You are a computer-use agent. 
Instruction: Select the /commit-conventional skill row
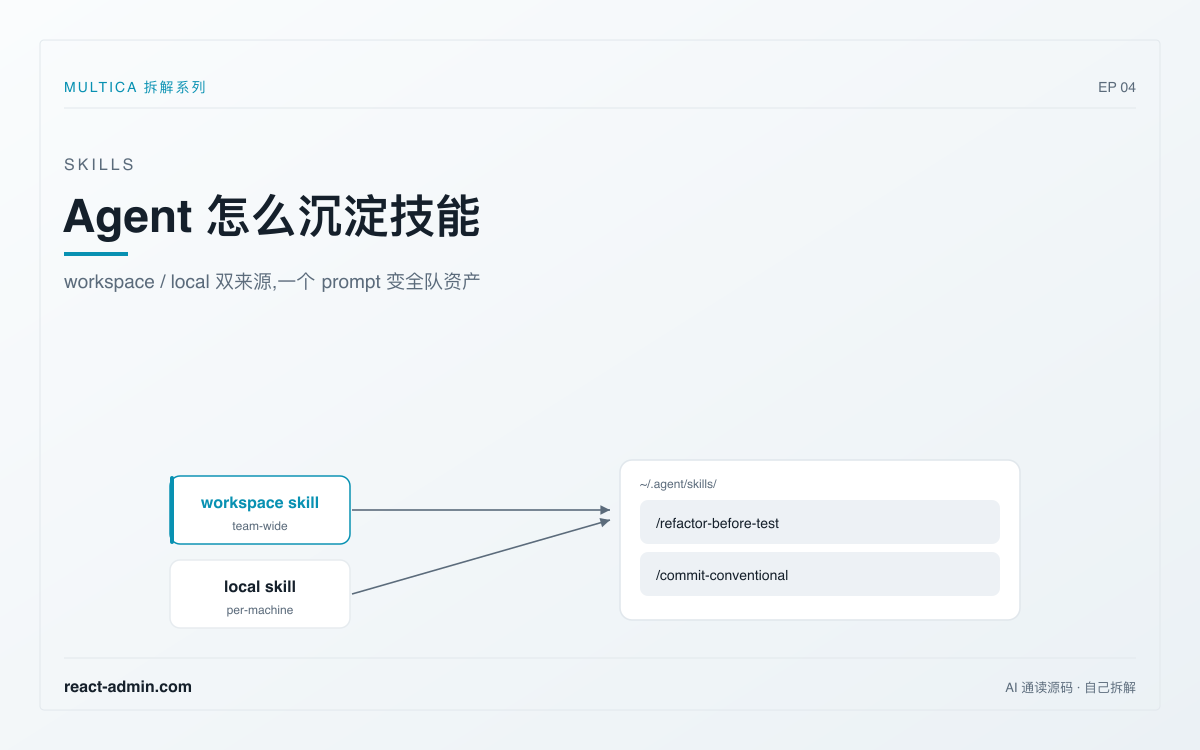tap(820, 574)
